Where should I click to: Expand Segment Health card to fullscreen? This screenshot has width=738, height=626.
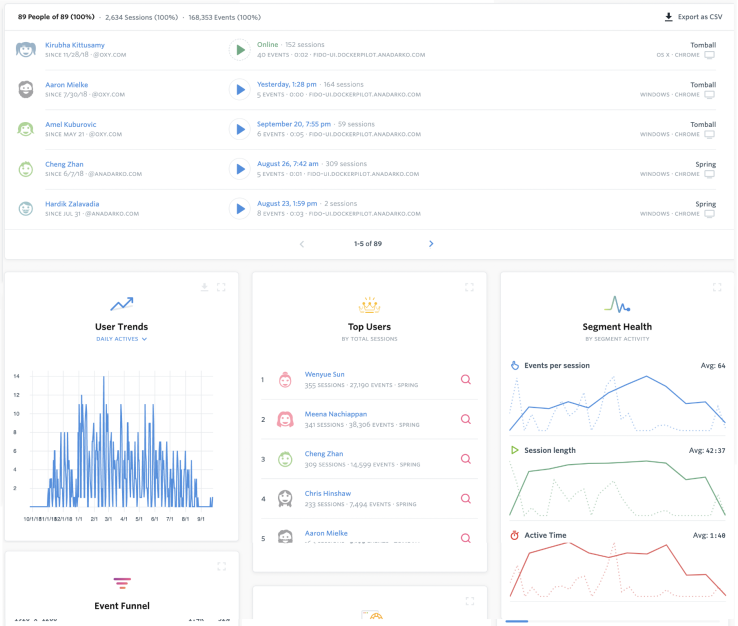pyautogui.click(x=717, y=287)
